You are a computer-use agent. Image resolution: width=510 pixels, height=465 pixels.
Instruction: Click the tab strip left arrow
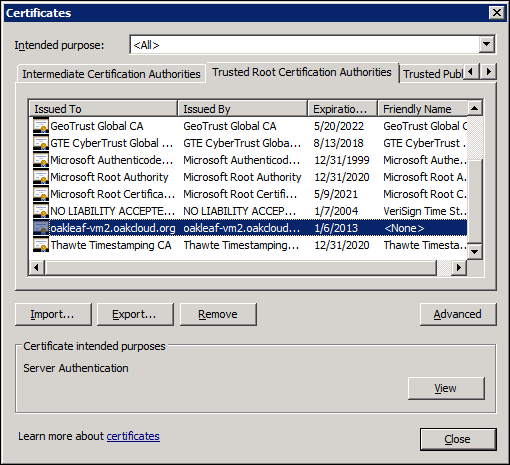point(471,71)
